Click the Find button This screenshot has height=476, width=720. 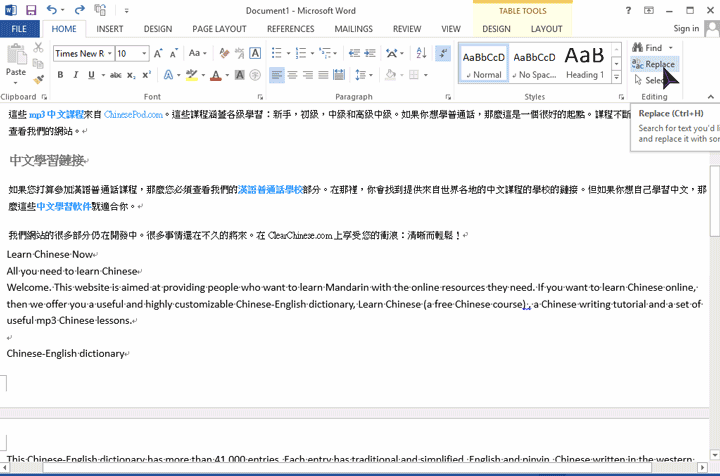pyautogui.click(x=647, y=48)
